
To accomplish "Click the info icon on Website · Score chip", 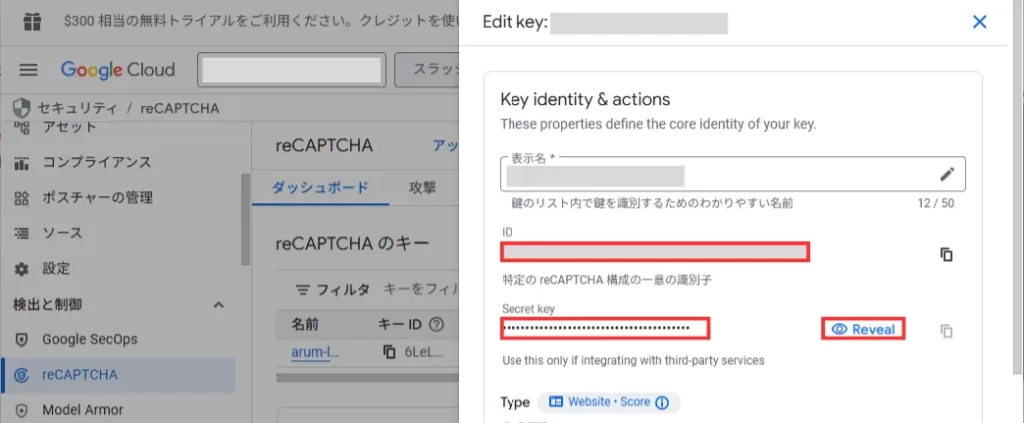I will [662, 403].
